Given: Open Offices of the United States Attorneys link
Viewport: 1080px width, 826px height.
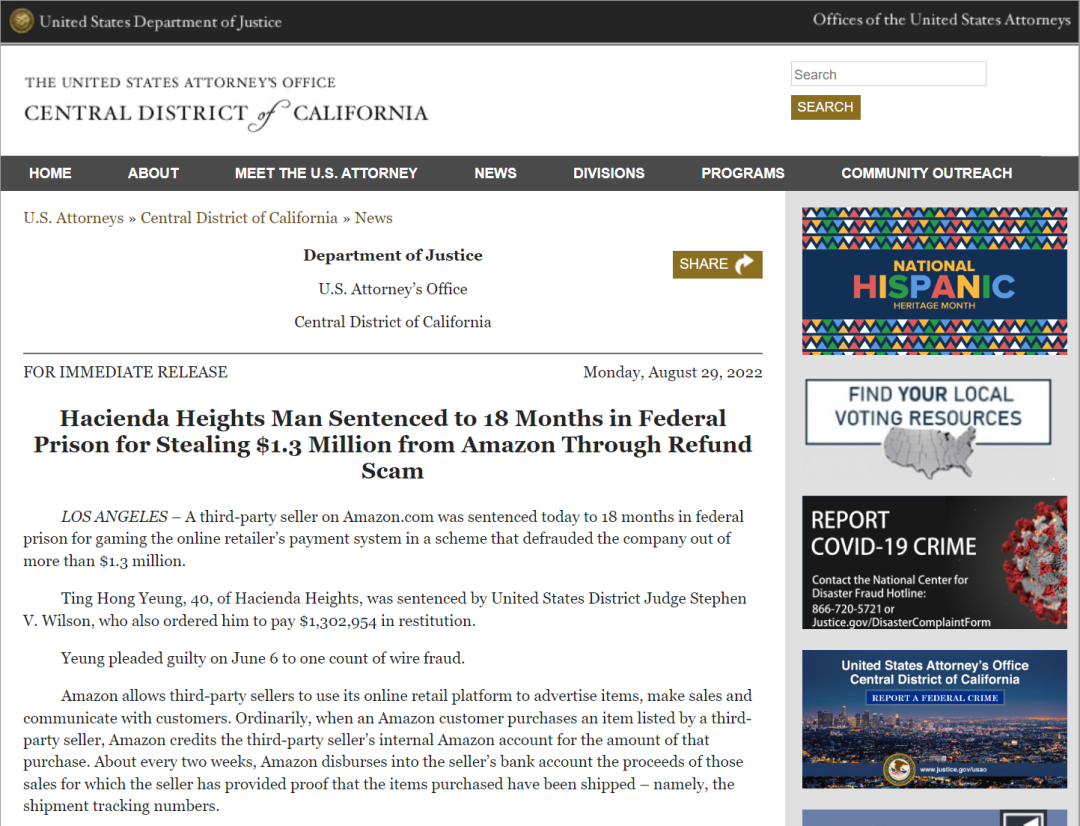Looking at the screenshot, I should pos(942,20).
